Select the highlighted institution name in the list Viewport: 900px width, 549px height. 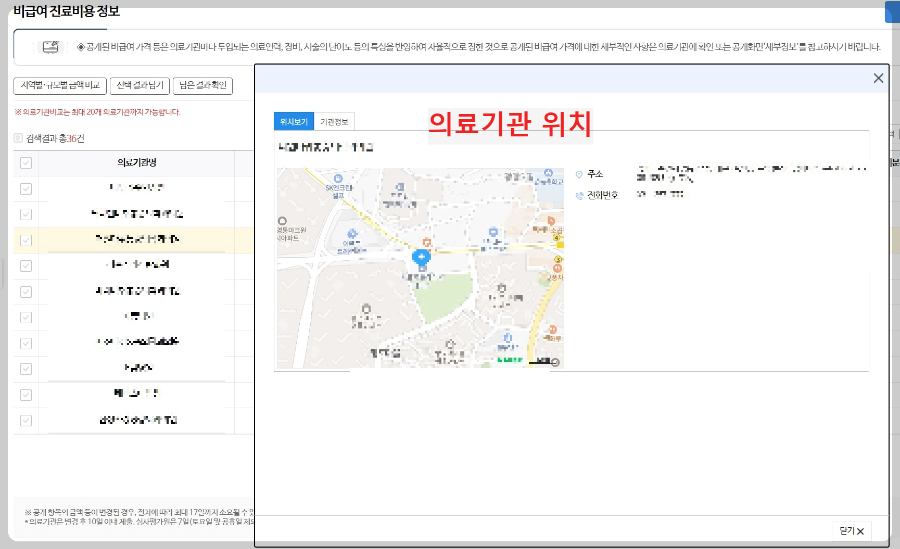pyautogui.click(x=138, y=239)
